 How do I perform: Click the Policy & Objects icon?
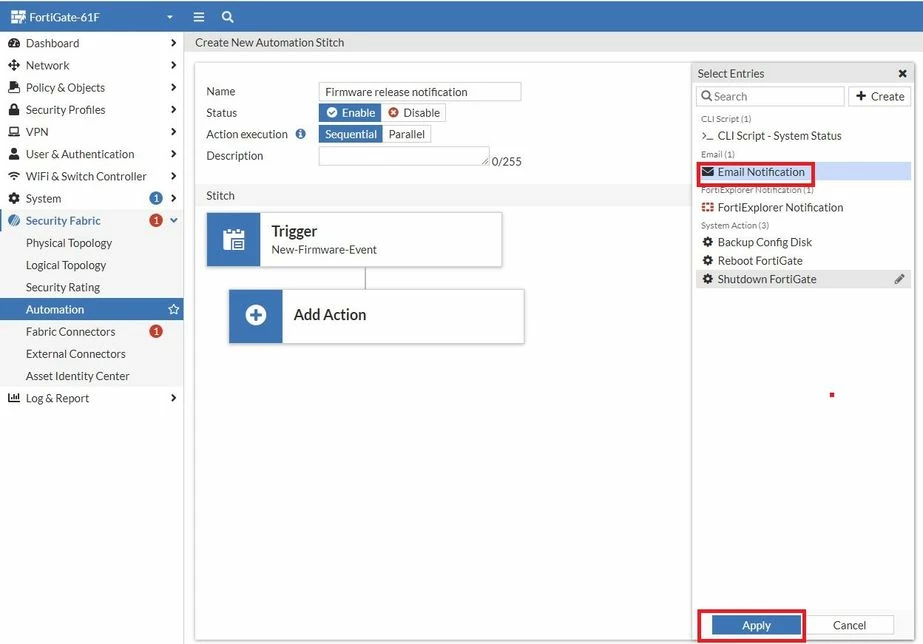[14, 87]
